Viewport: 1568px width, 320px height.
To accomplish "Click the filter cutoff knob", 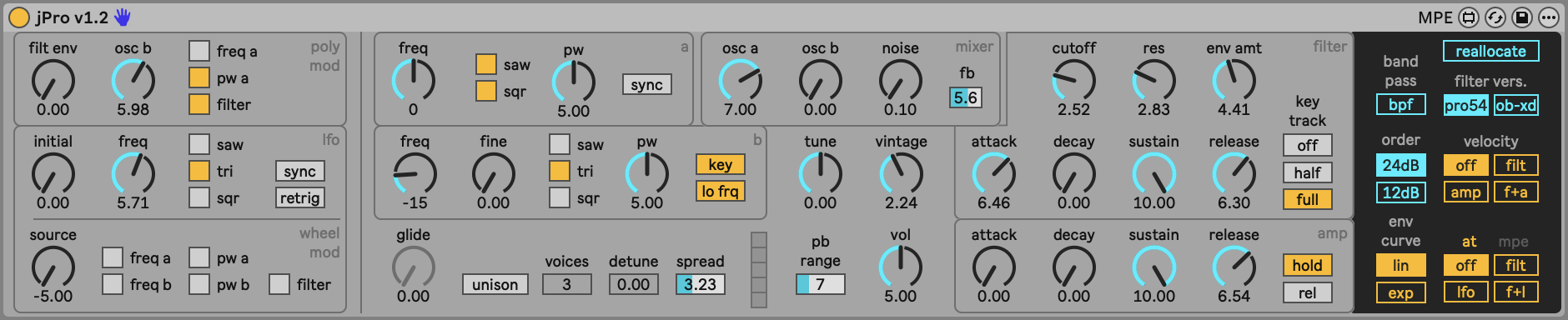I will (1073, 81).
